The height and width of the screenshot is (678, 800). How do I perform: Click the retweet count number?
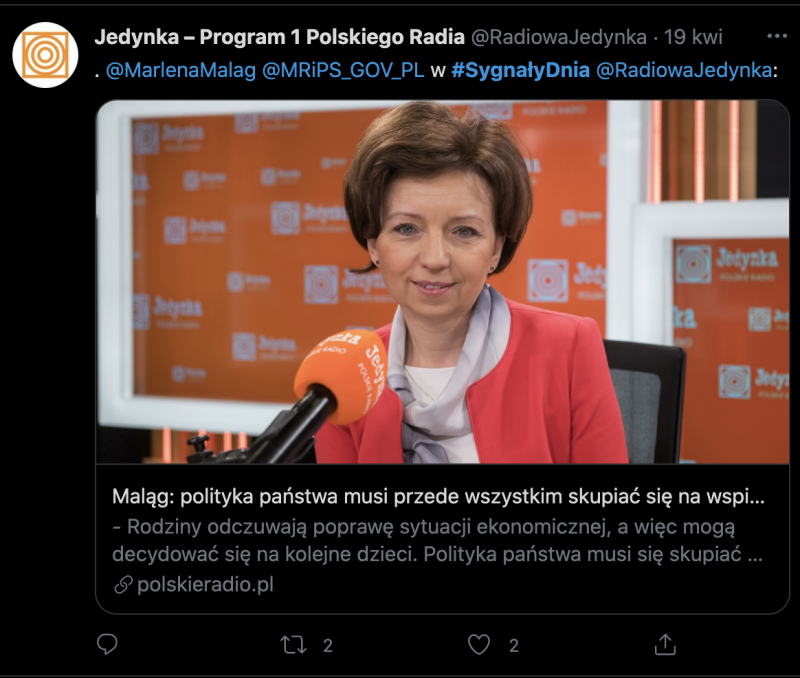[328, 646]
